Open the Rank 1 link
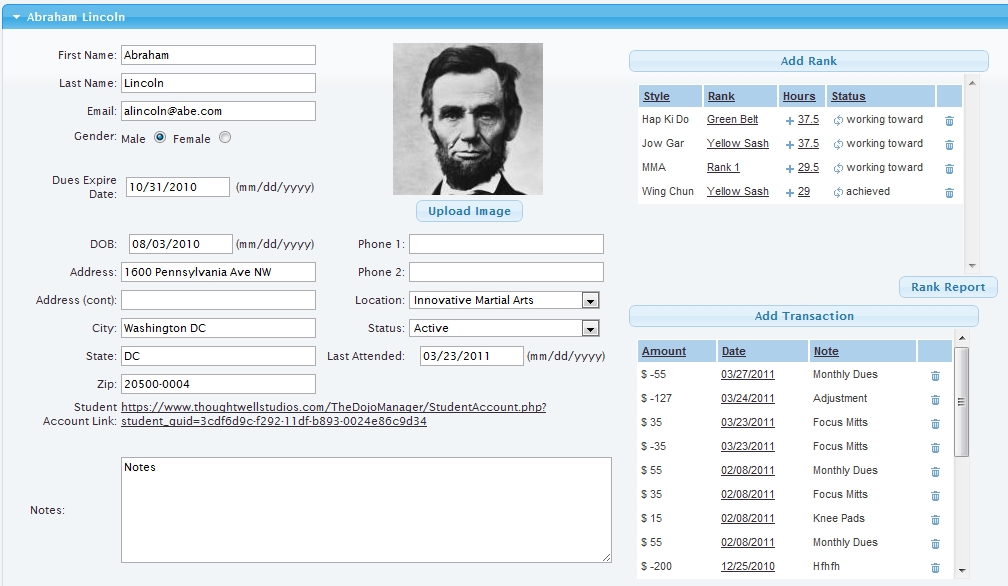The height and width of the screenshot is (586, 1008). [x=723, y=168]
